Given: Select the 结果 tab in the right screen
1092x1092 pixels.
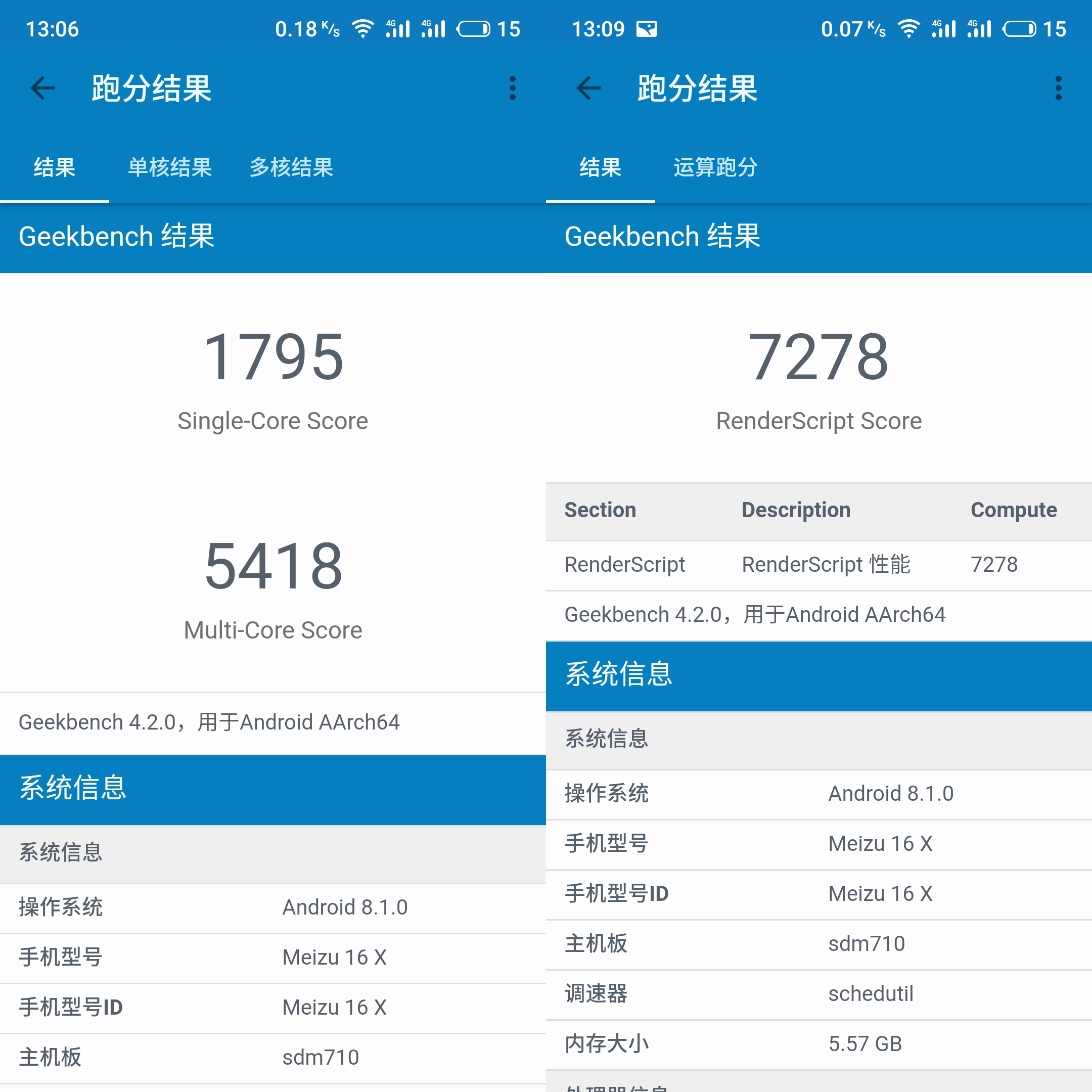Looking at the screenshot, I should tap(600, 167).
